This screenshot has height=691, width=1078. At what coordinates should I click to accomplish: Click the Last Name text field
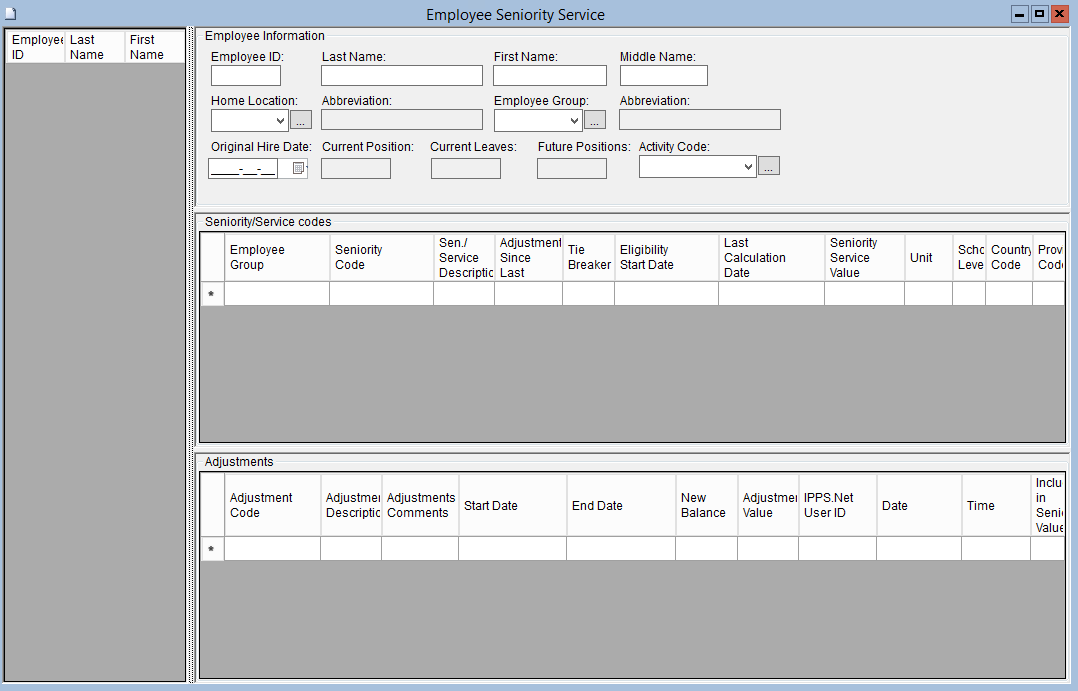402,76
